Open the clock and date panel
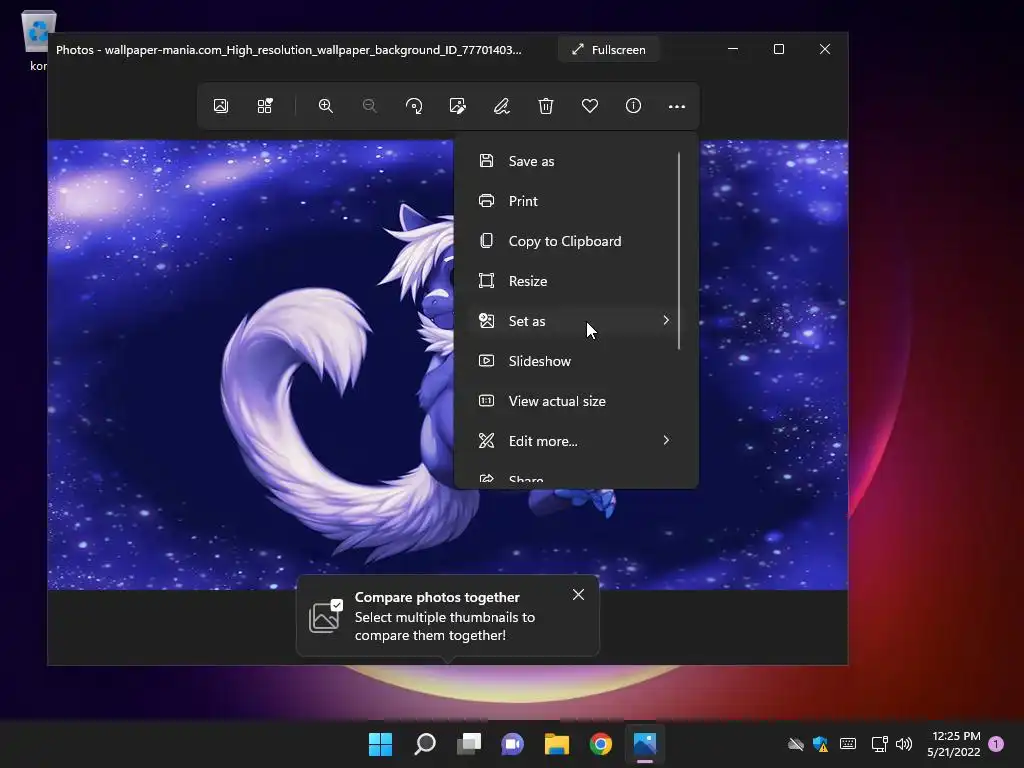Screen dimensions: 1024x768 click(x=954, y=744)
